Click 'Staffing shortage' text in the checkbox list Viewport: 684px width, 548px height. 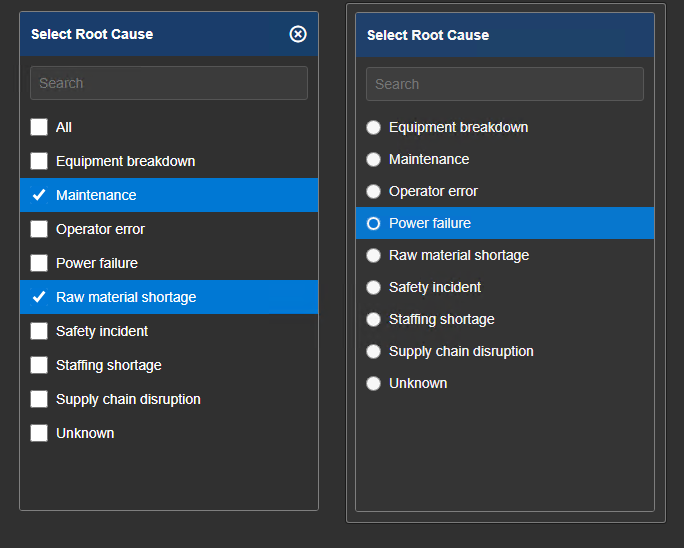109,365
